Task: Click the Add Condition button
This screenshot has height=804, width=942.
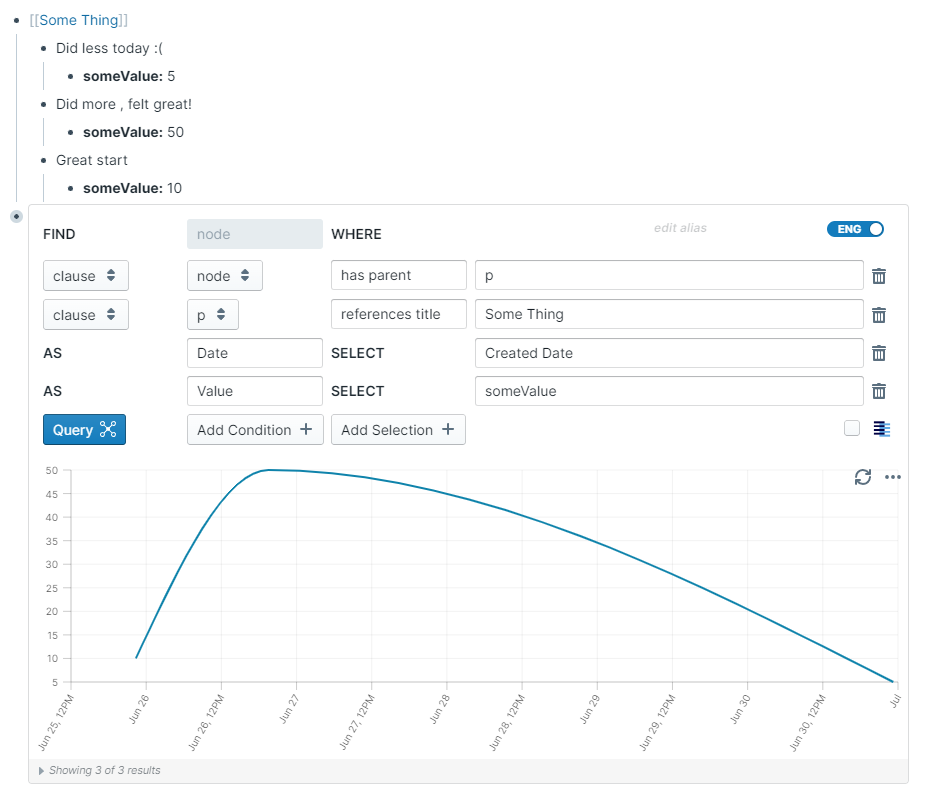Action: tap(255, 430)
